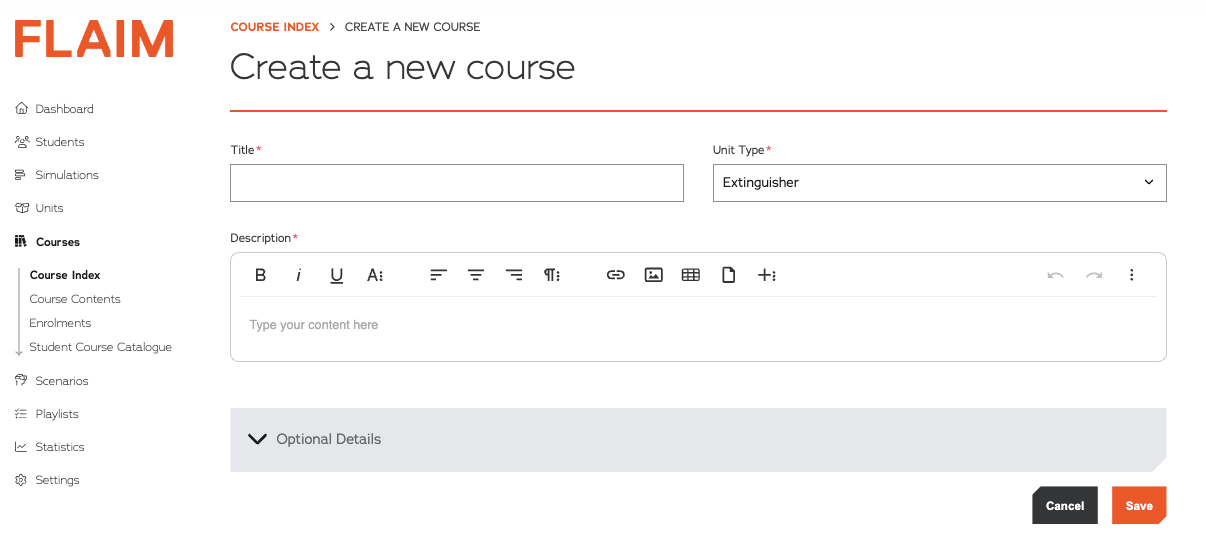Image resolution: width=1206 pixels, height=551 pixels.
Task: Click the Course Index breadcrumb link
Action: pos(275,27)
